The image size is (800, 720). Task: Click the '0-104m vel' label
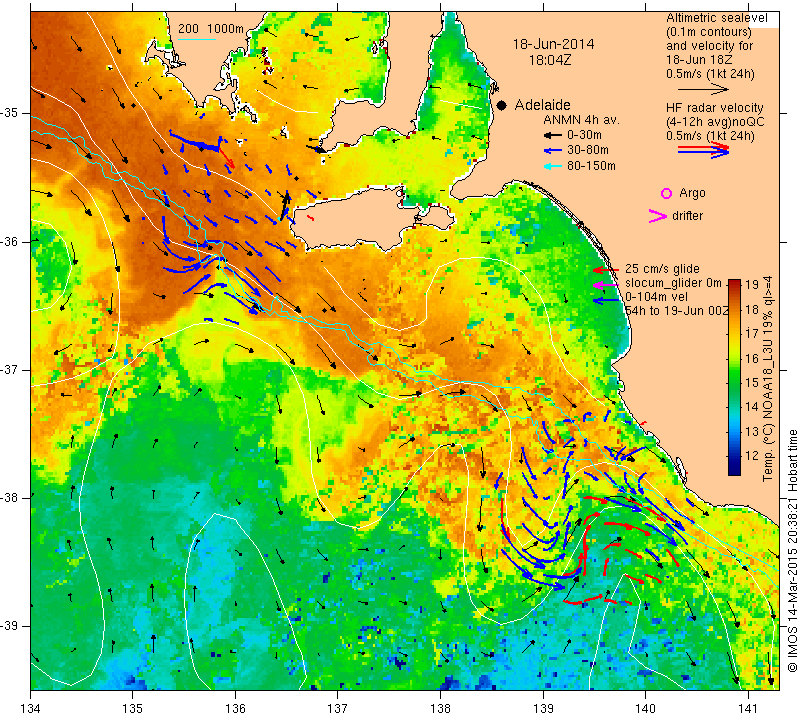click(656, 297)
